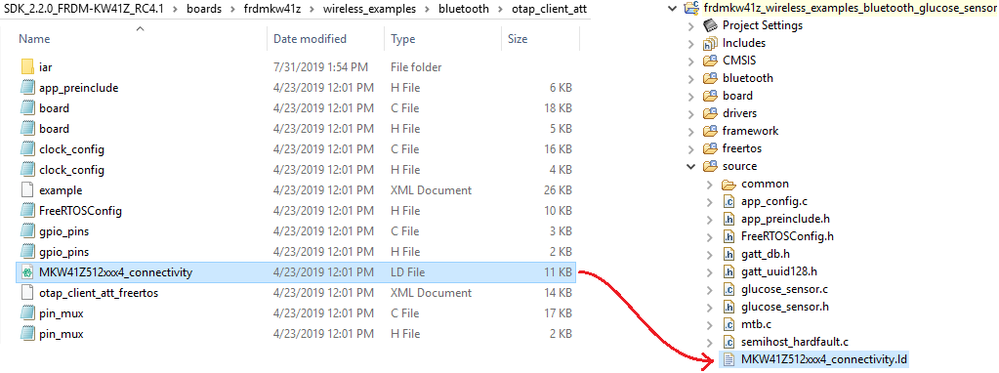Click the example XML Document icon

[x=27, y=190]
